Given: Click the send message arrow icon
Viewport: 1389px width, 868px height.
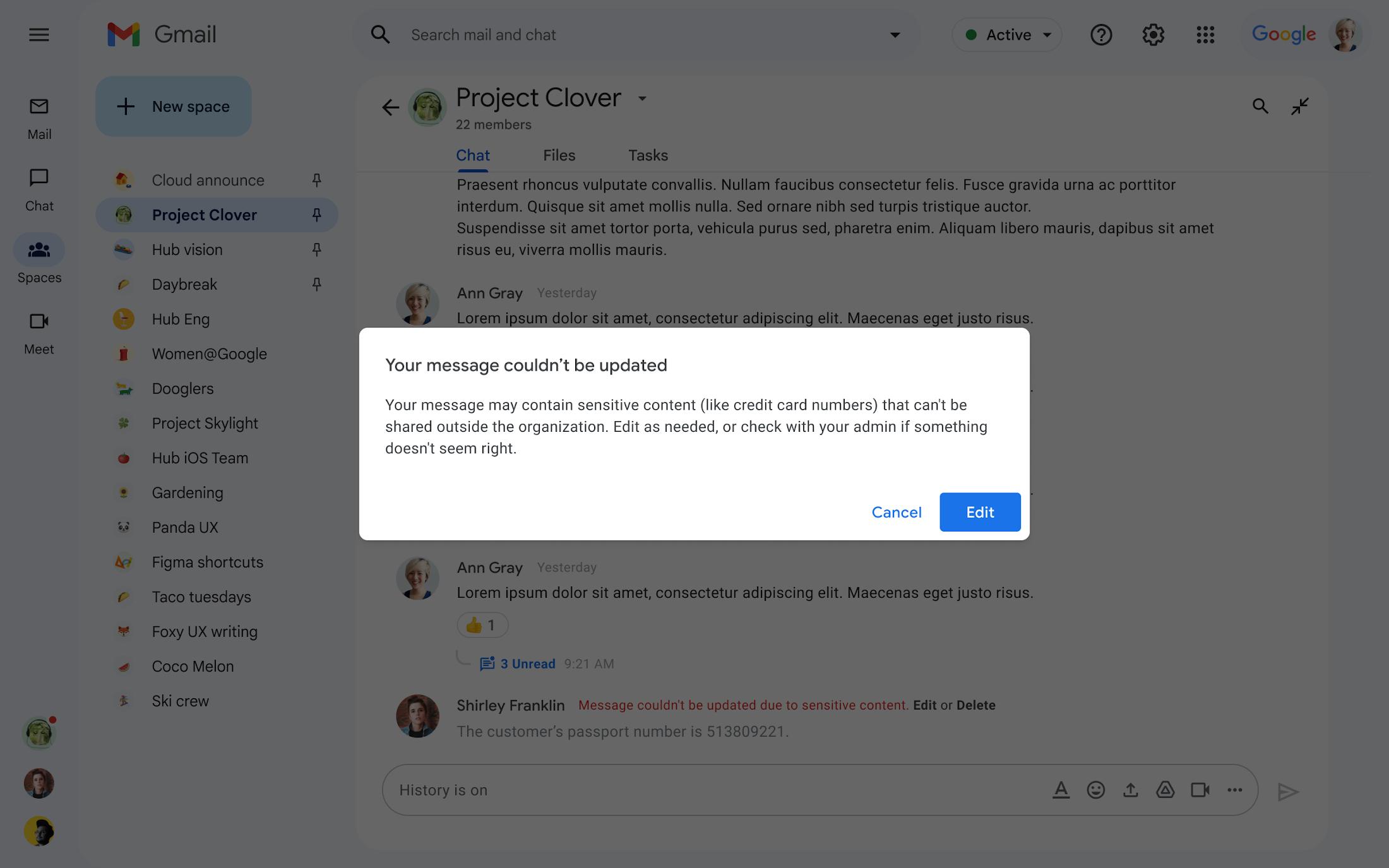Looking at the screenshot, I should pos(1288,791).
